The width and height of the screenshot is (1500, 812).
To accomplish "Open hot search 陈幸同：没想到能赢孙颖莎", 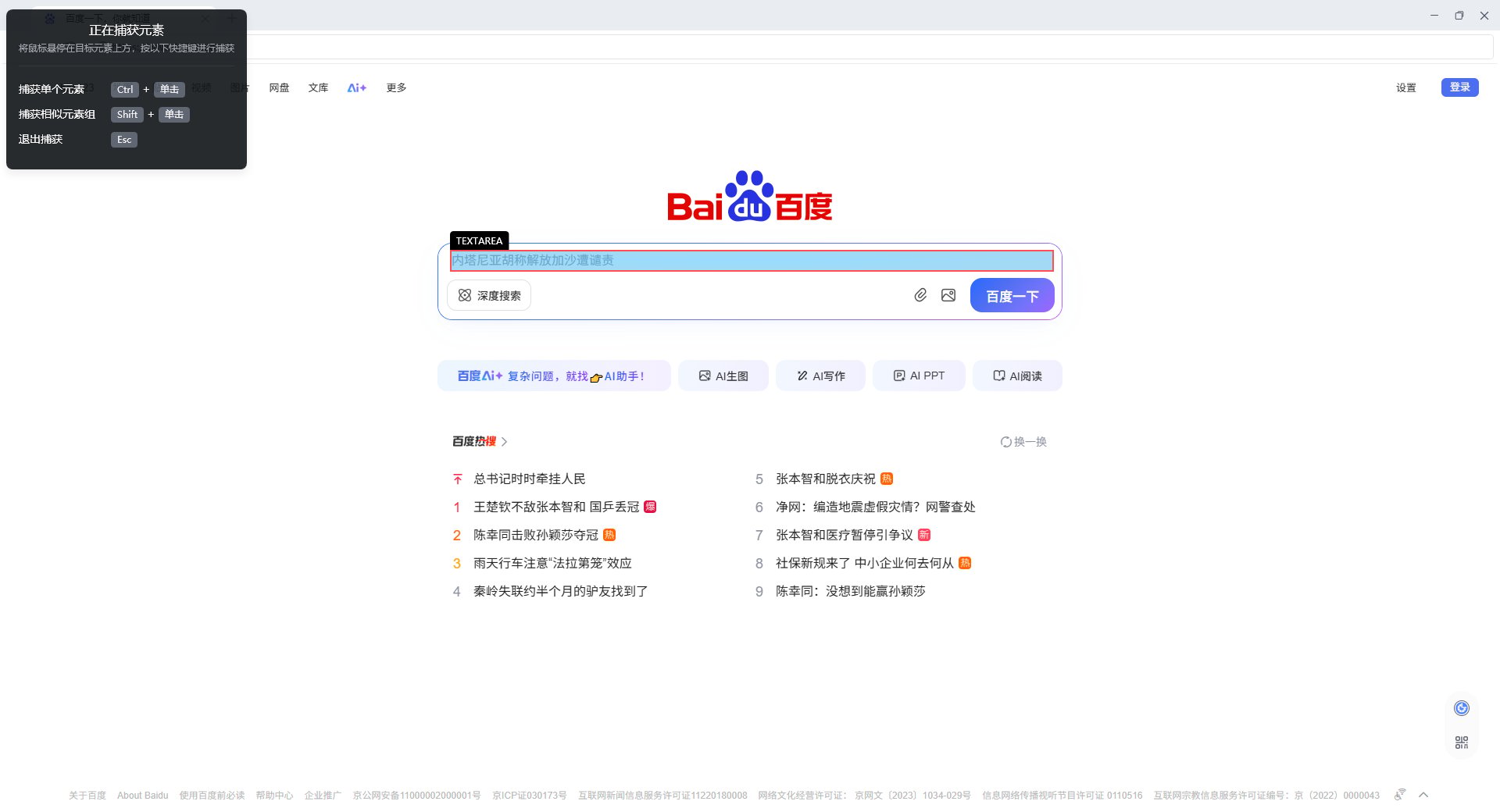I will [850, 591].
